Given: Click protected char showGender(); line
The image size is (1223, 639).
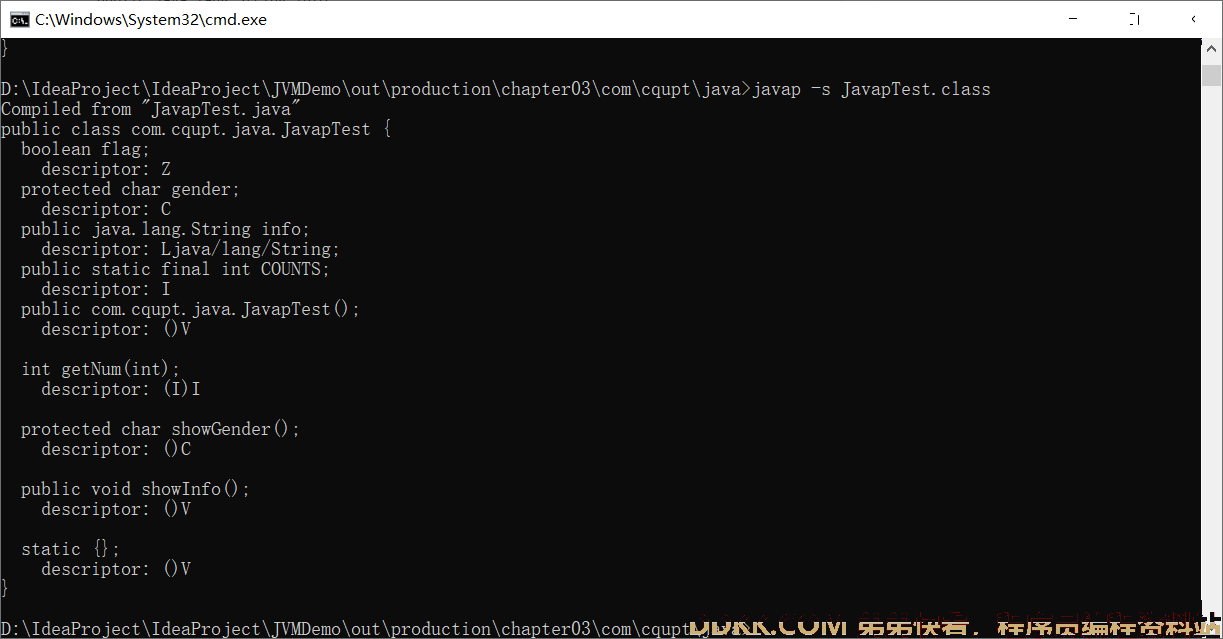Looking at the screenshot, I should (x=161, y=429).
